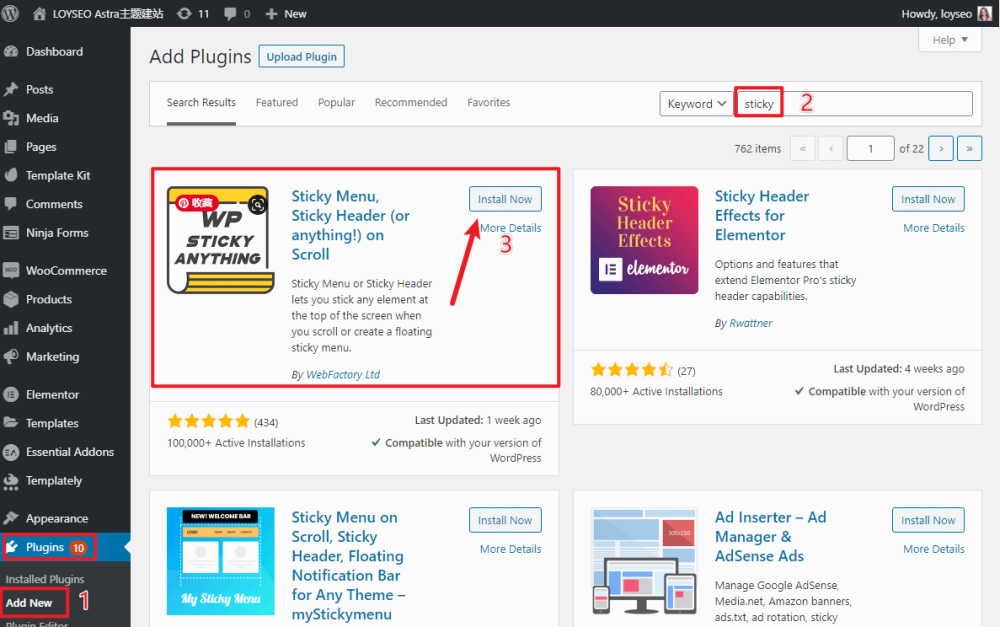Open Ad Inserter – Ad Manager title link
This screenshot has height=627, width=1000.
(770, 536)
